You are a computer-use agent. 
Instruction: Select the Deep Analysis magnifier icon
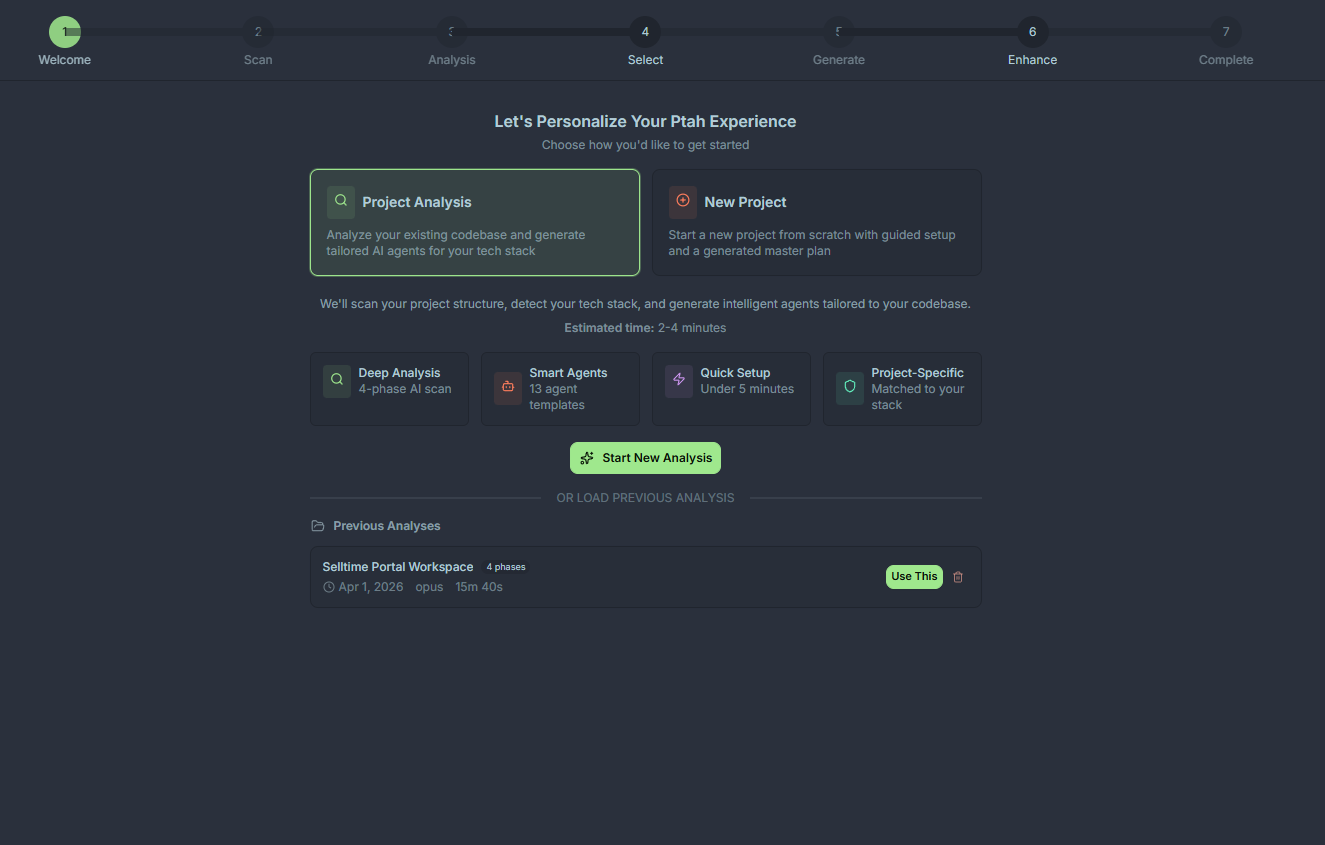pyautogui.click(x=336, y=381)
